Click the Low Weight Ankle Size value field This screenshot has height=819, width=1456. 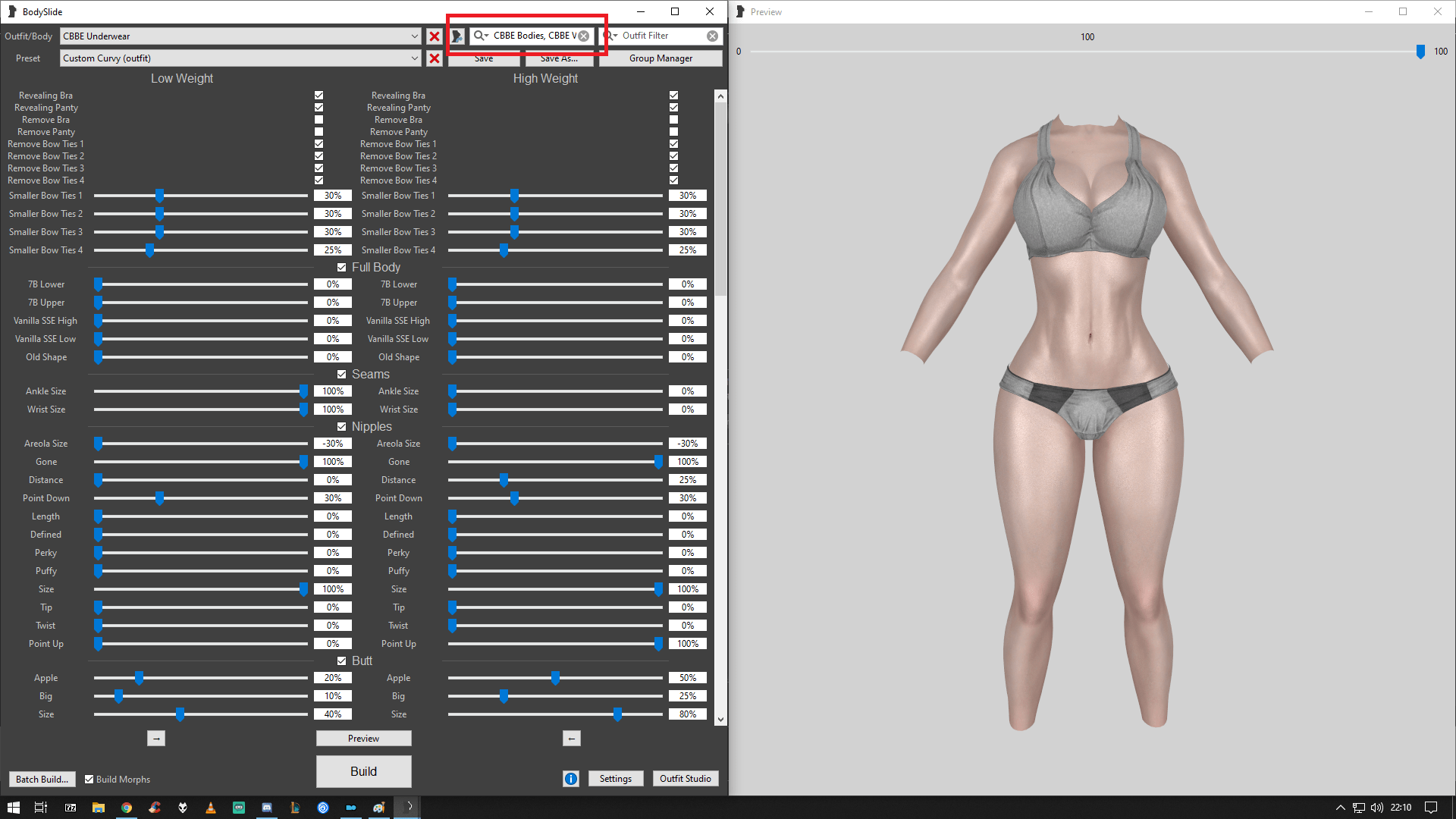[x=333, y=391]
